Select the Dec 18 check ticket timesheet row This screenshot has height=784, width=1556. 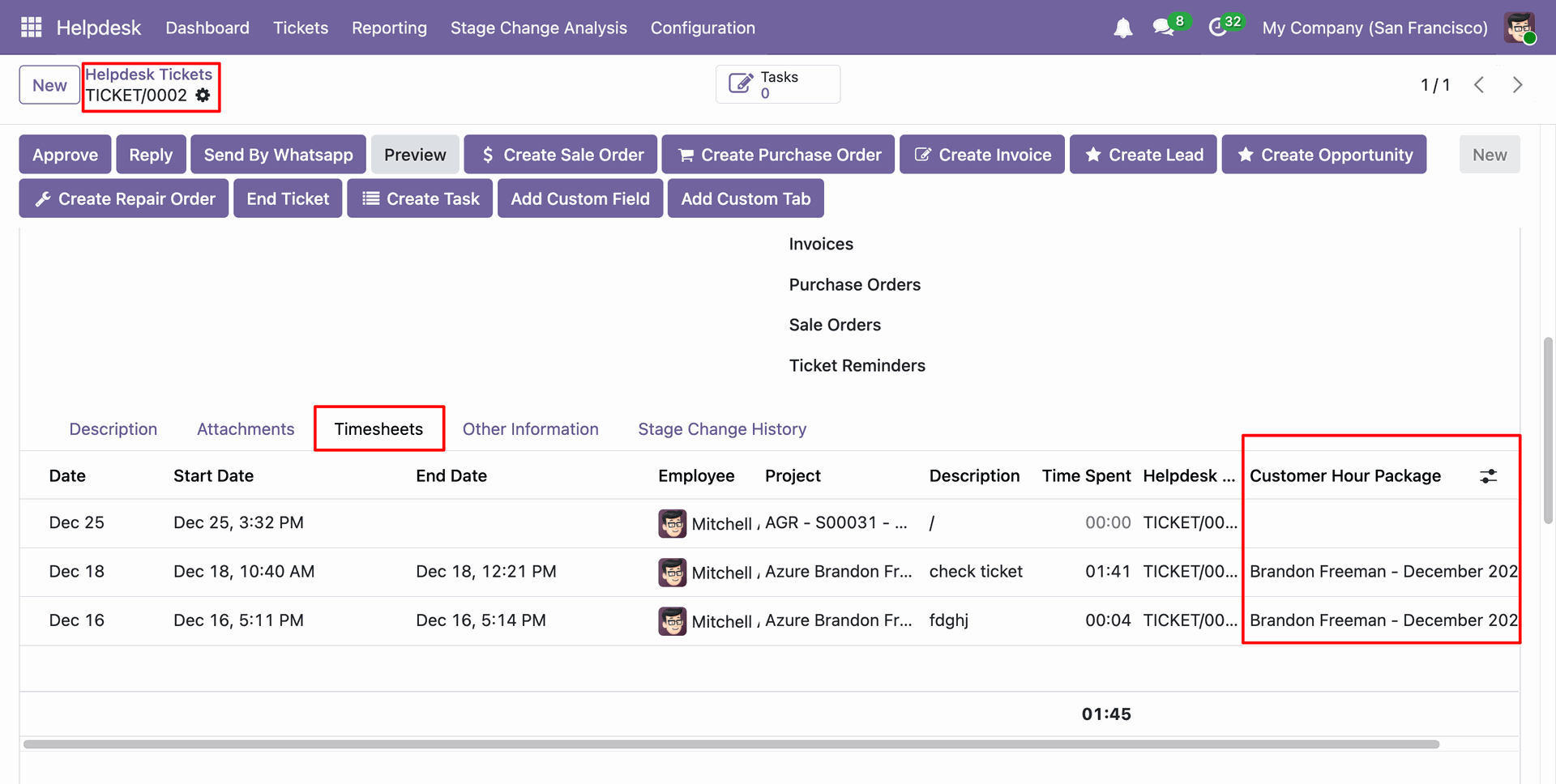click(x=975, y=572)
